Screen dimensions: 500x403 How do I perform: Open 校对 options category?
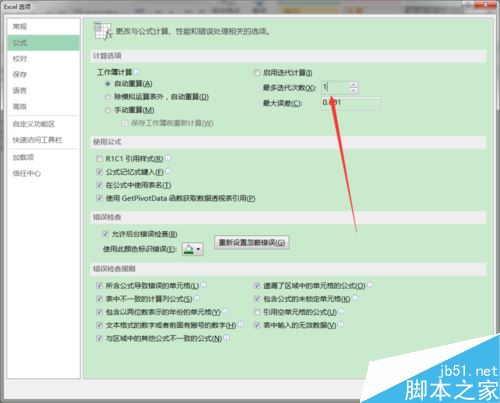coord(43,59)
